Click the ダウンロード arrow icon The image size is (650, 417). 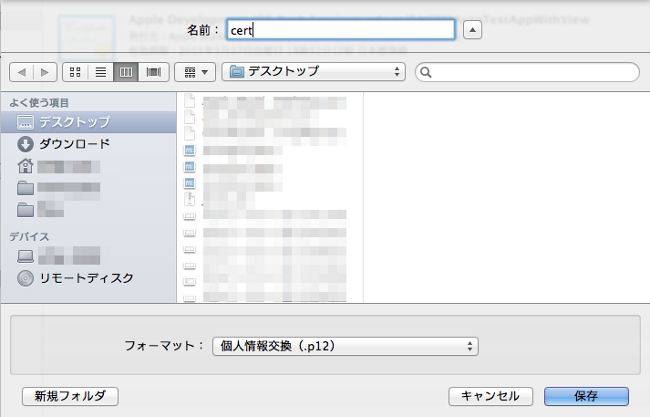25,144
